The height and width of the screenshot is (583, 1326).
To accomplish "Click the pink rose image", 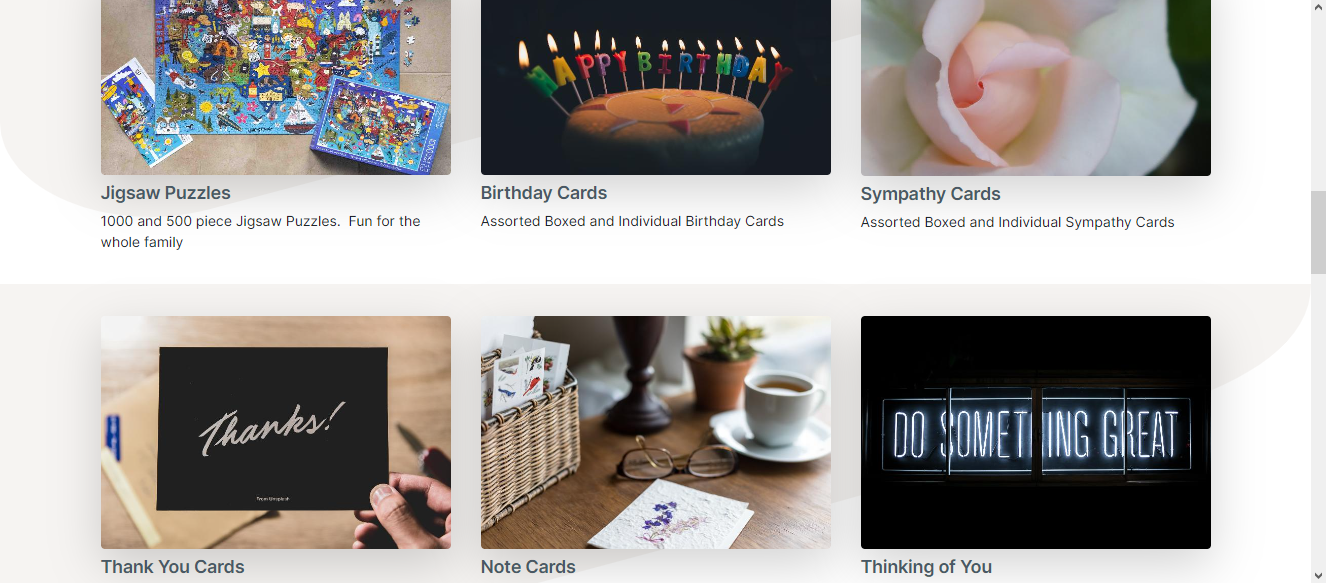I will tap(1036, 88).
